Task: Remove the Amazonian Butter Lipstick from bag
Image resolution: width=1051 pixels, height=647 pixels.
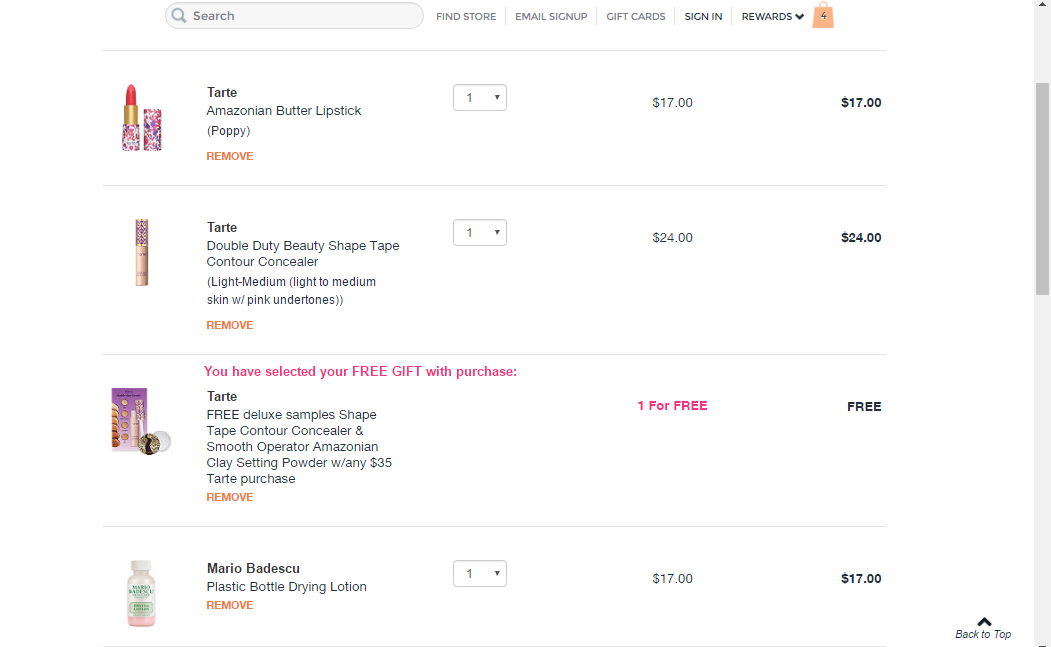Action: (230, 156)
